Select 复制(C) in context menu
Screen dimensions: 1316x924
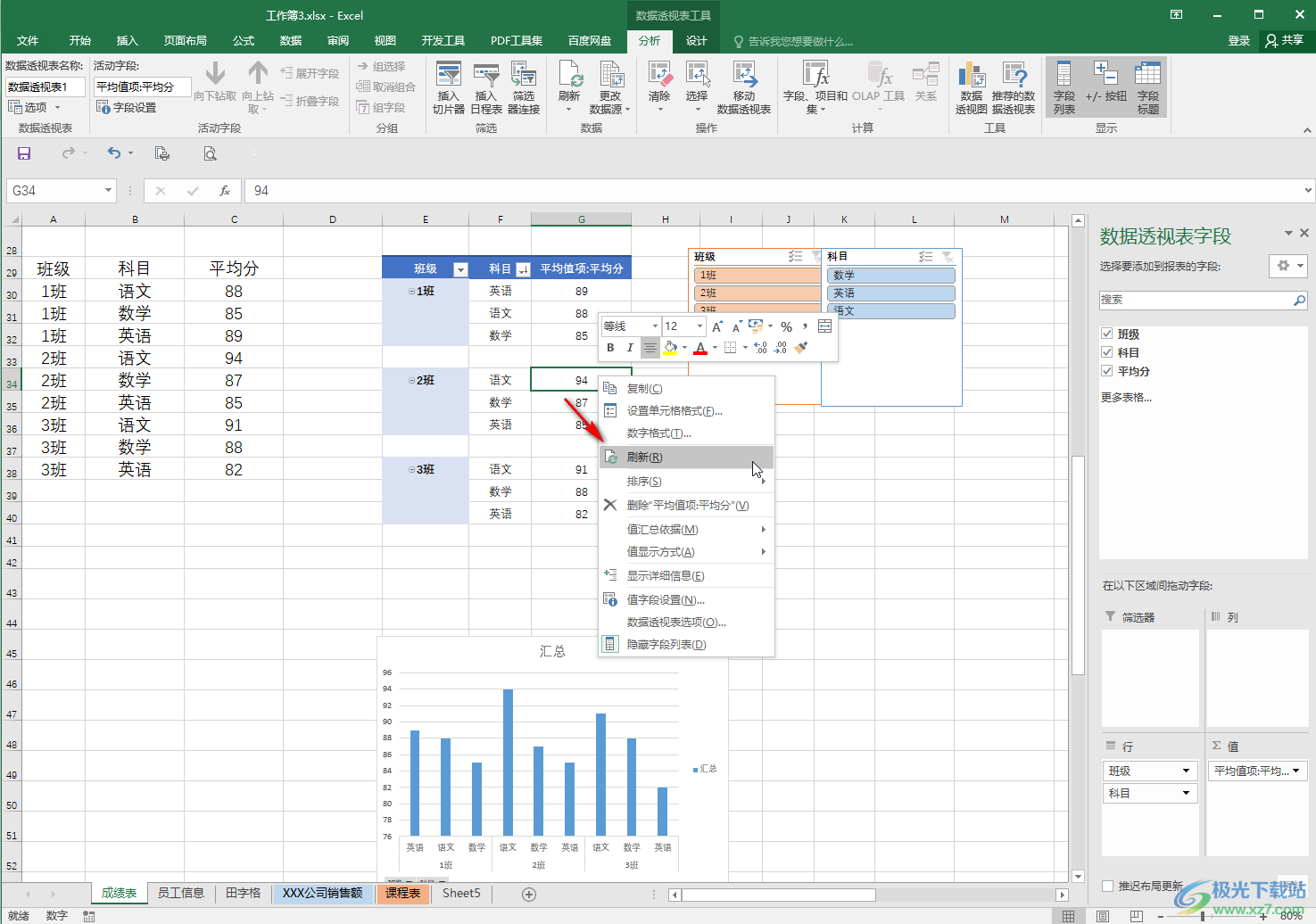(x=685, y=388)
